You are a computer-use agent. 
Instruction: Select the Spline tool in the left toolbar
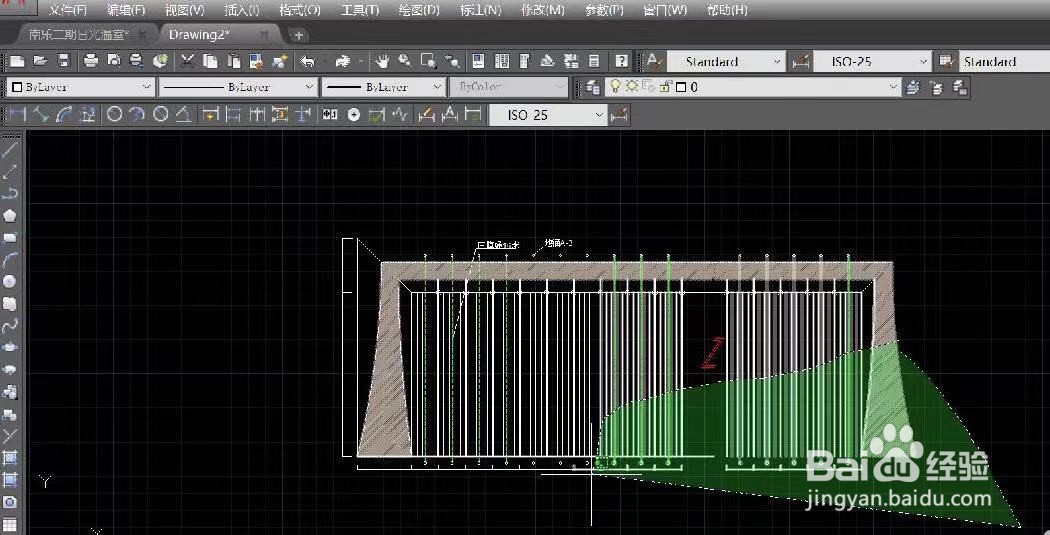click(10, 325)
